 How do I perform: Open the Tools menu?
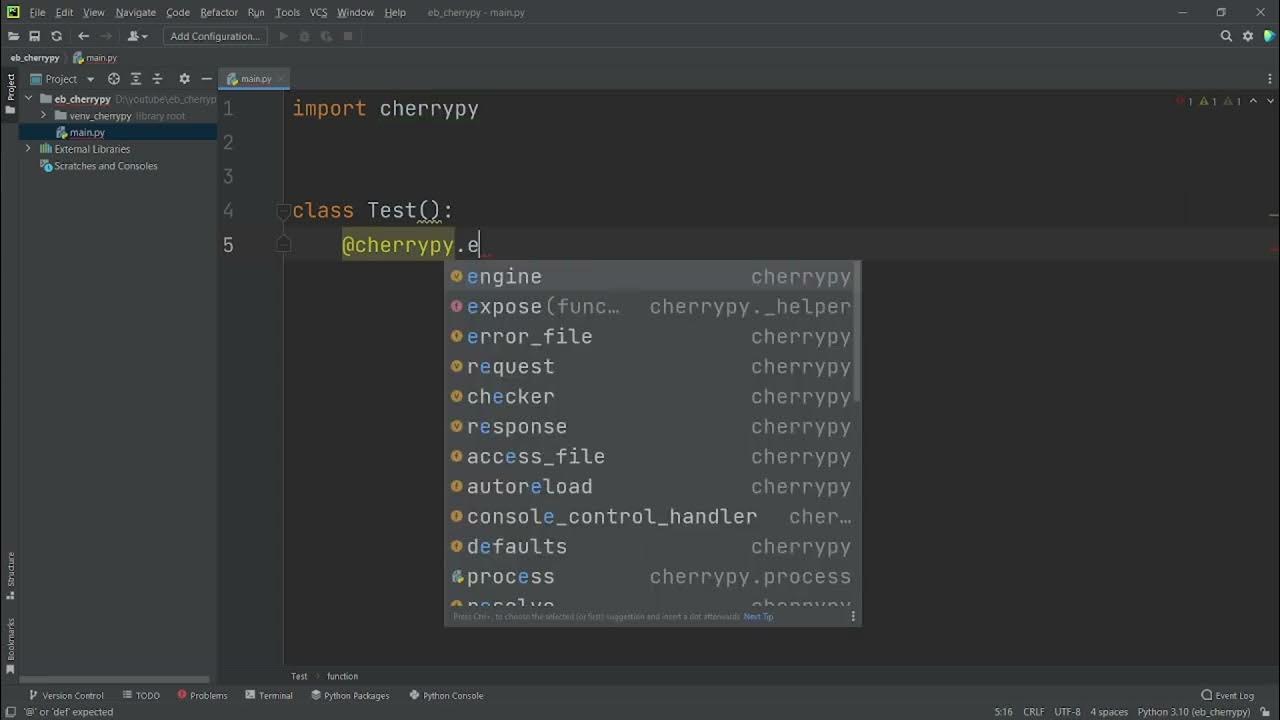point(288,12)
